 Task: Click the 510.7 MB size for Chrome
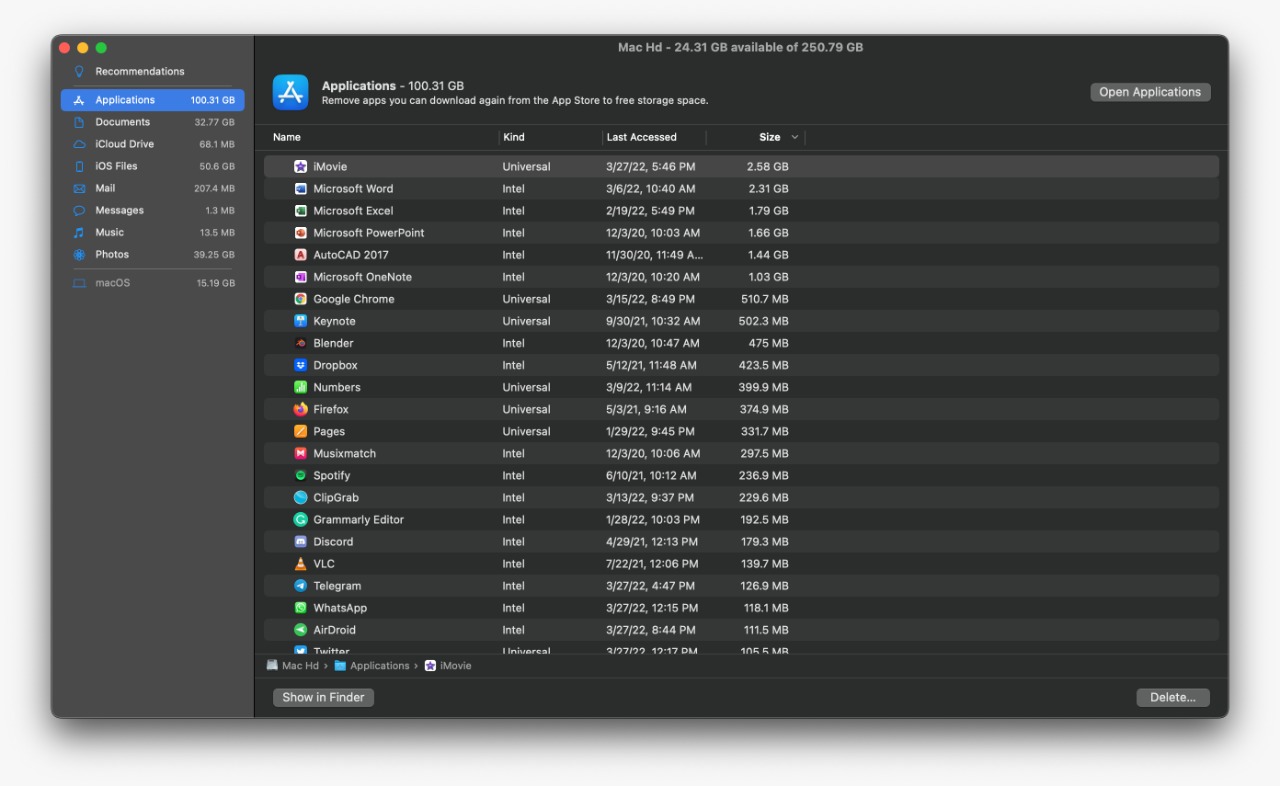tap(765, 299)
